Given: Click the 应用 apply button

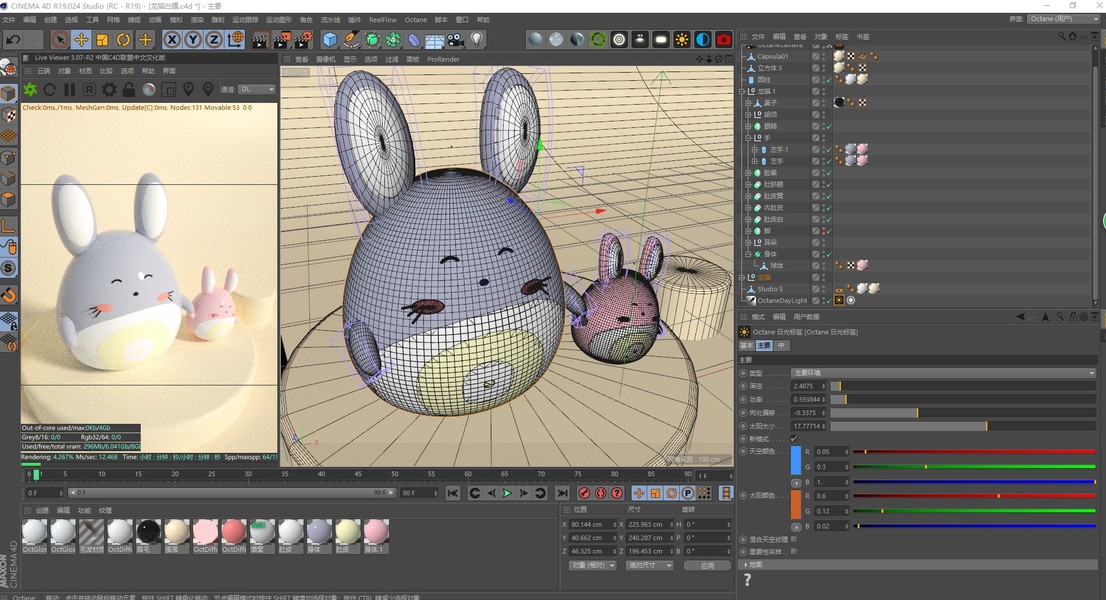Looking at the screenshot, I should click(x=707, y=565).
